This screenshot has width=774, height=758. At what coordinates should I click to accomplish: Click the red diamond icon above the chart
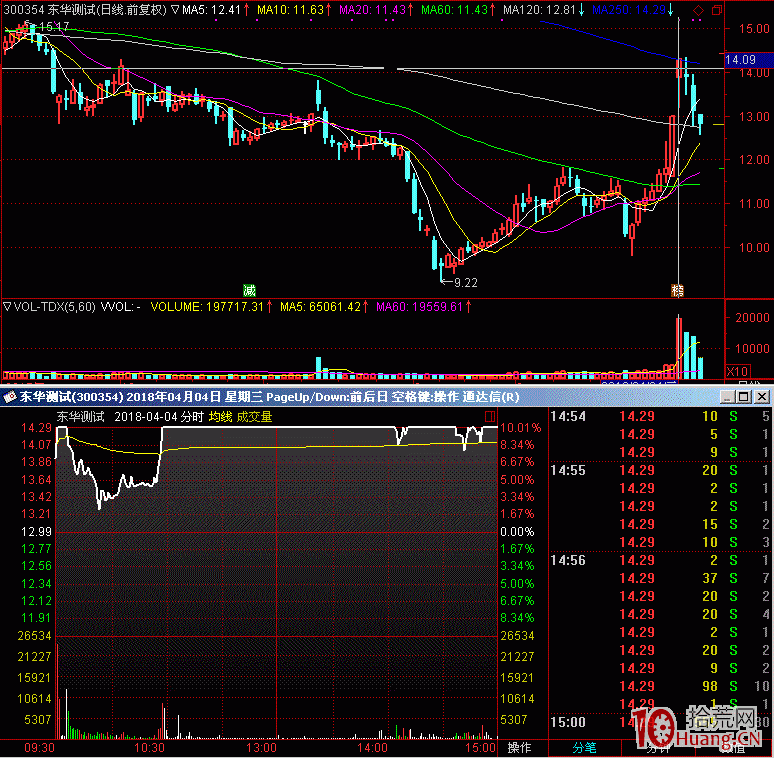(x=698, y=10)
